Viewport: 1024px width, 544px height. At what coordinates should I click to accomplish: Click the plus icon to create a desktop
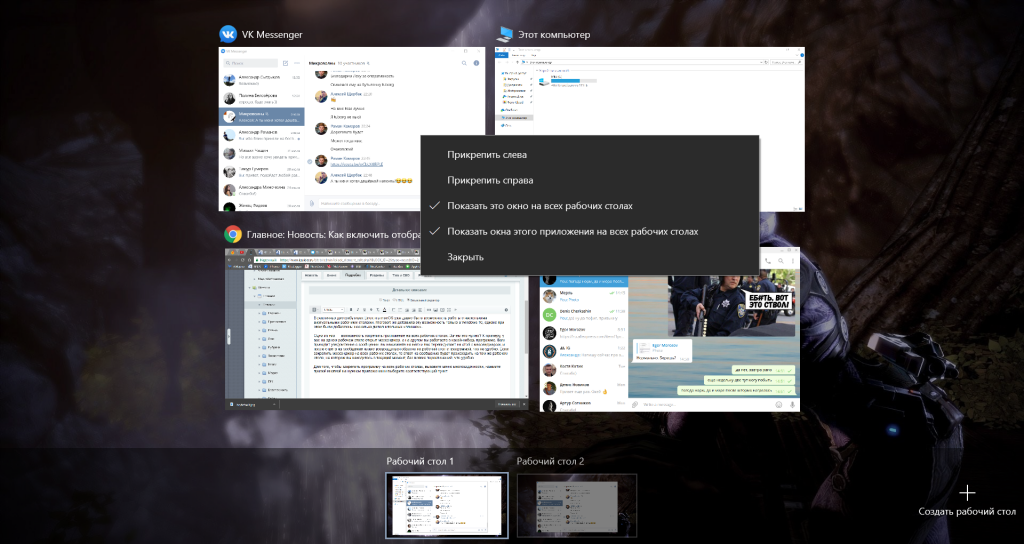coord(967,492)
